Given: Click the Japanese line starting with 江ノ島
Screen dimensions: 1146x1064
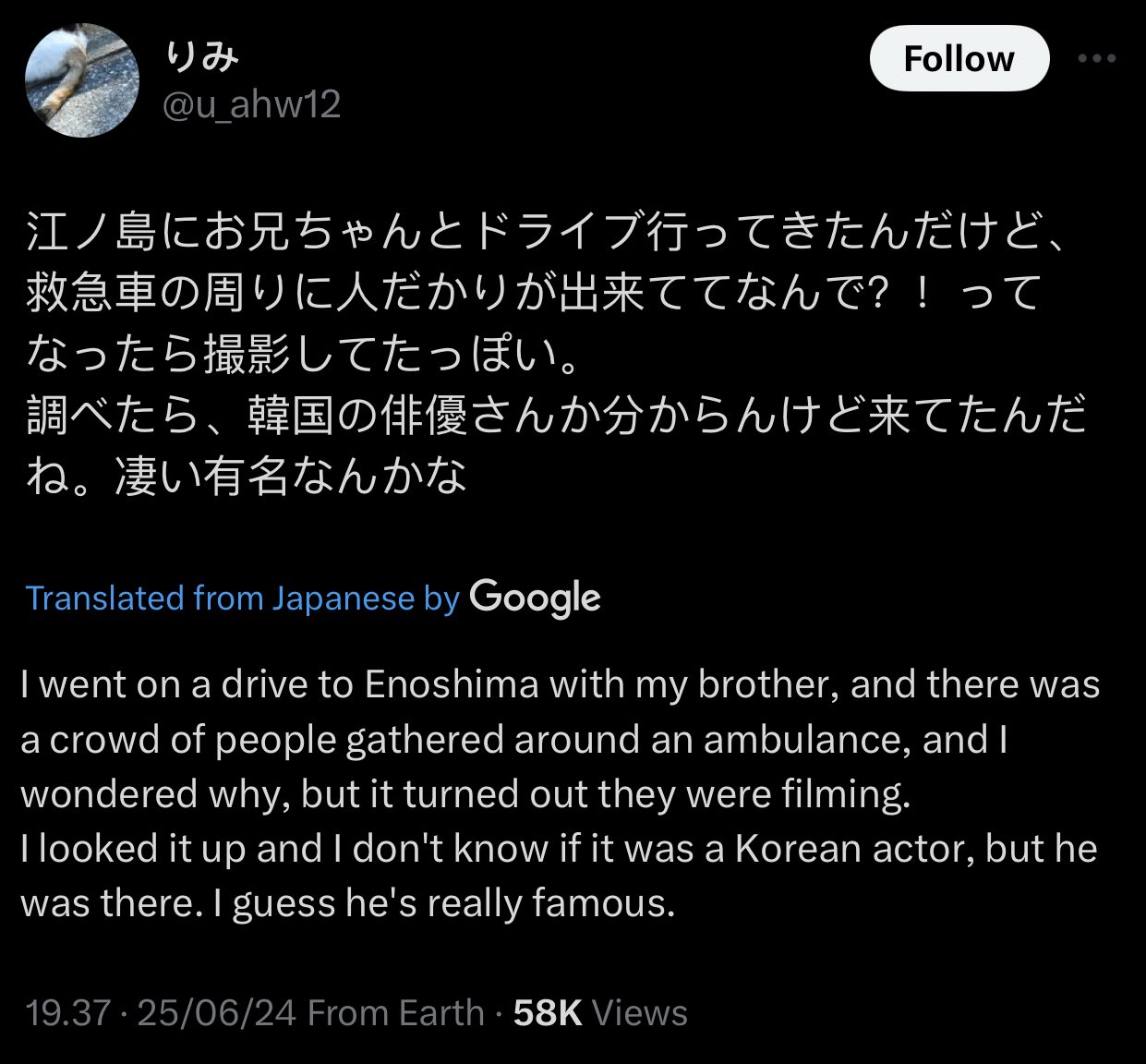Looking at the screenshot, I should [x=545, y=233].
